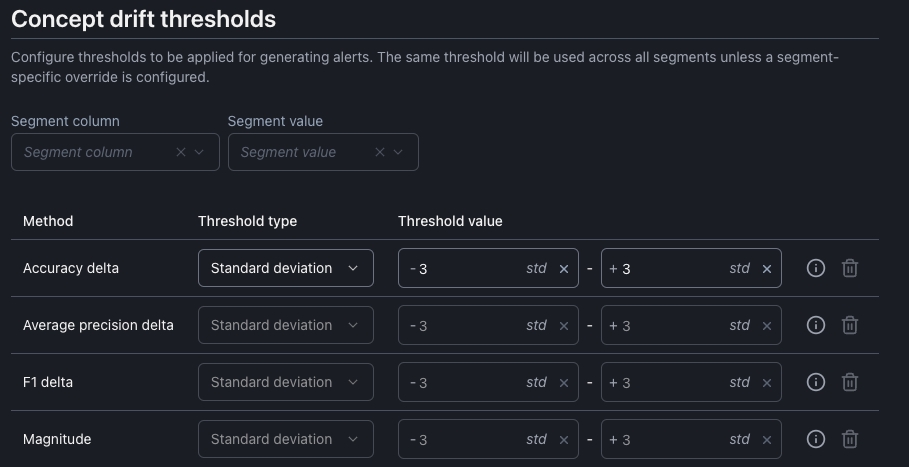Delete the Magnitude threshold row
This screenshot has height=467, width=909.
tap(849, 439)
